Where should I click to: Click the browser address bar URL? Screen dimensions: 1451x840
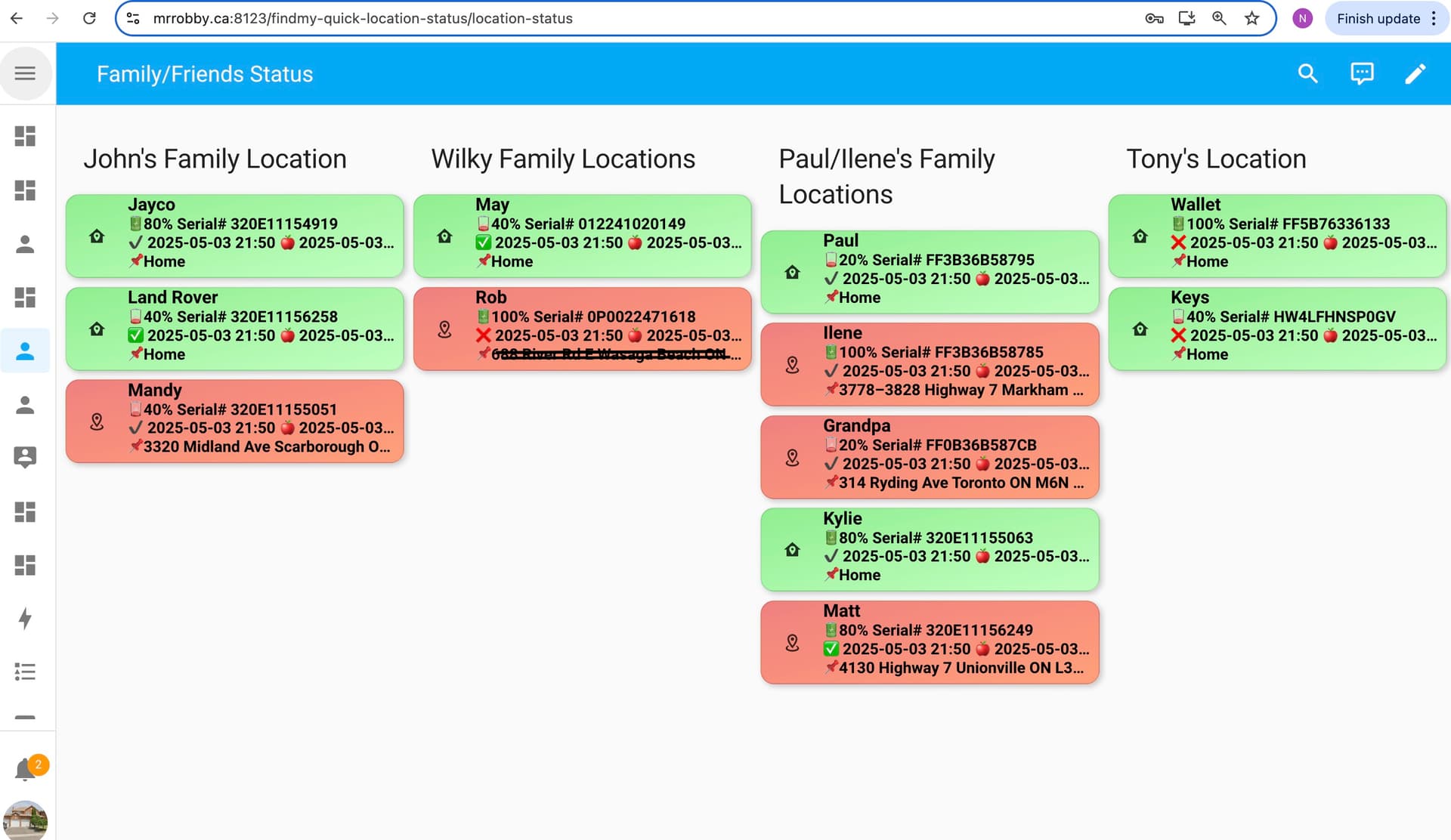coord(363,18)
